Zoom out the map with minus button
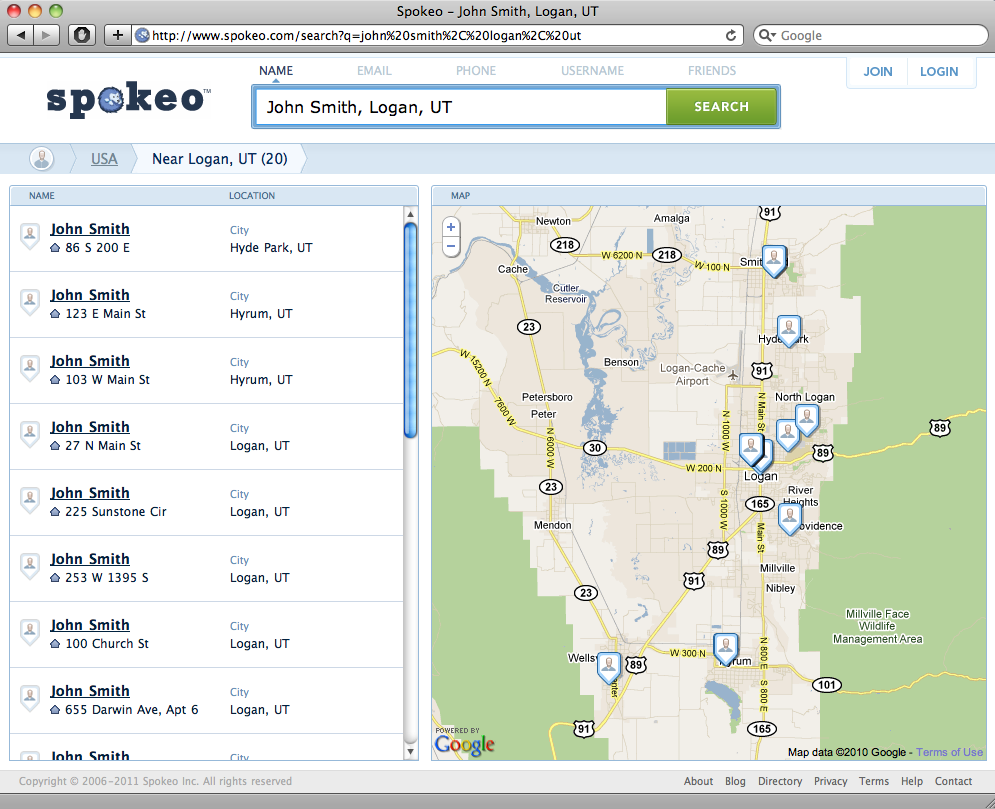Viewport: 995px width, 809px height. [x=451, y=246]
